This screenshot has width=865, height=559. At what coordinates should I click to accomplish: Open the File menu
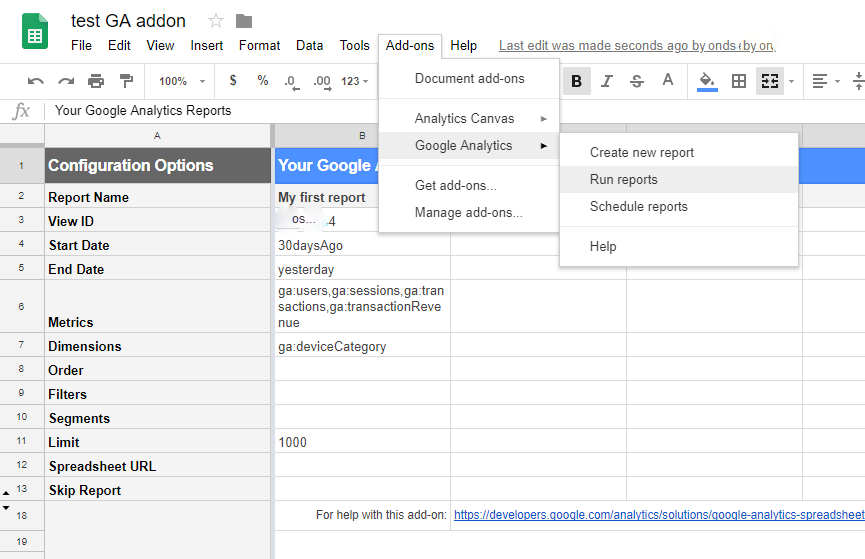click(81, 46)
